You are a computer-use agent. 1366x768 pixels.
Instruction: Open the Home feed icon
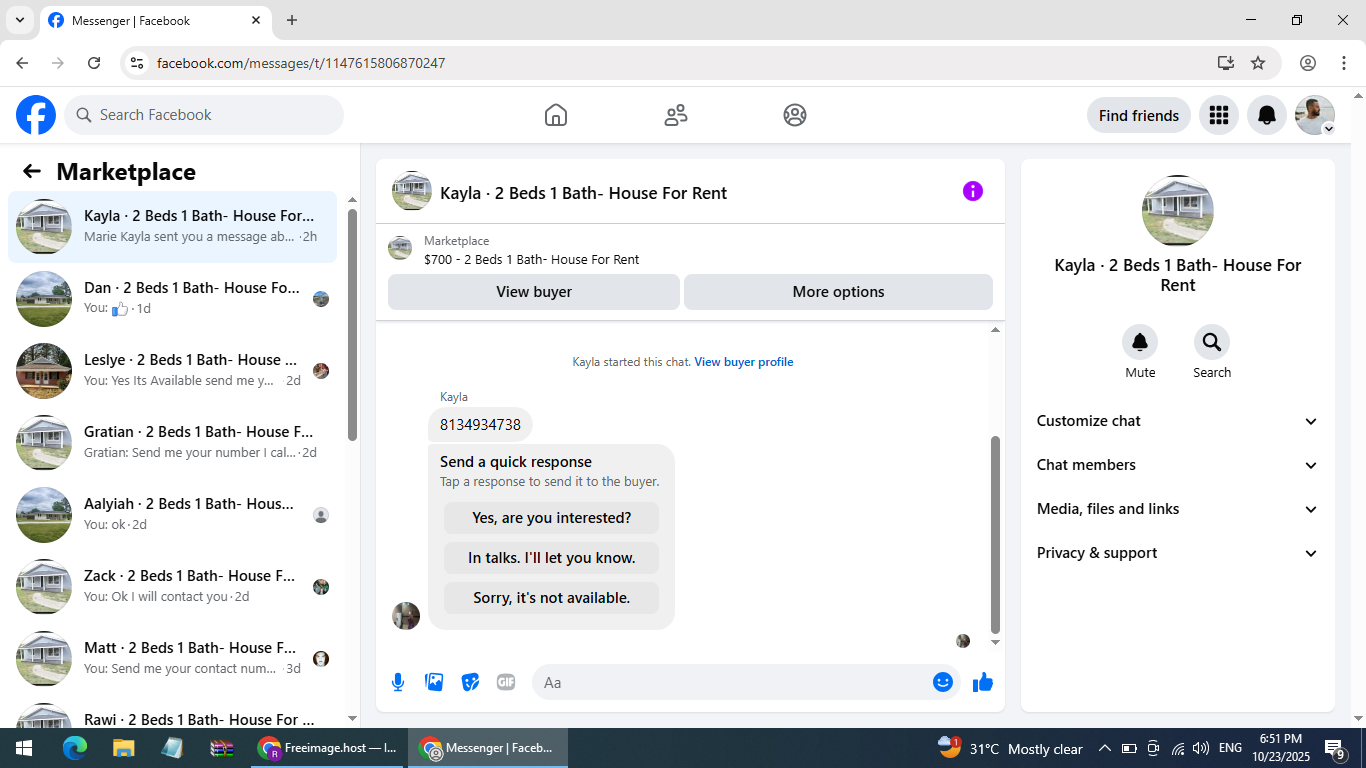[556, 115]
